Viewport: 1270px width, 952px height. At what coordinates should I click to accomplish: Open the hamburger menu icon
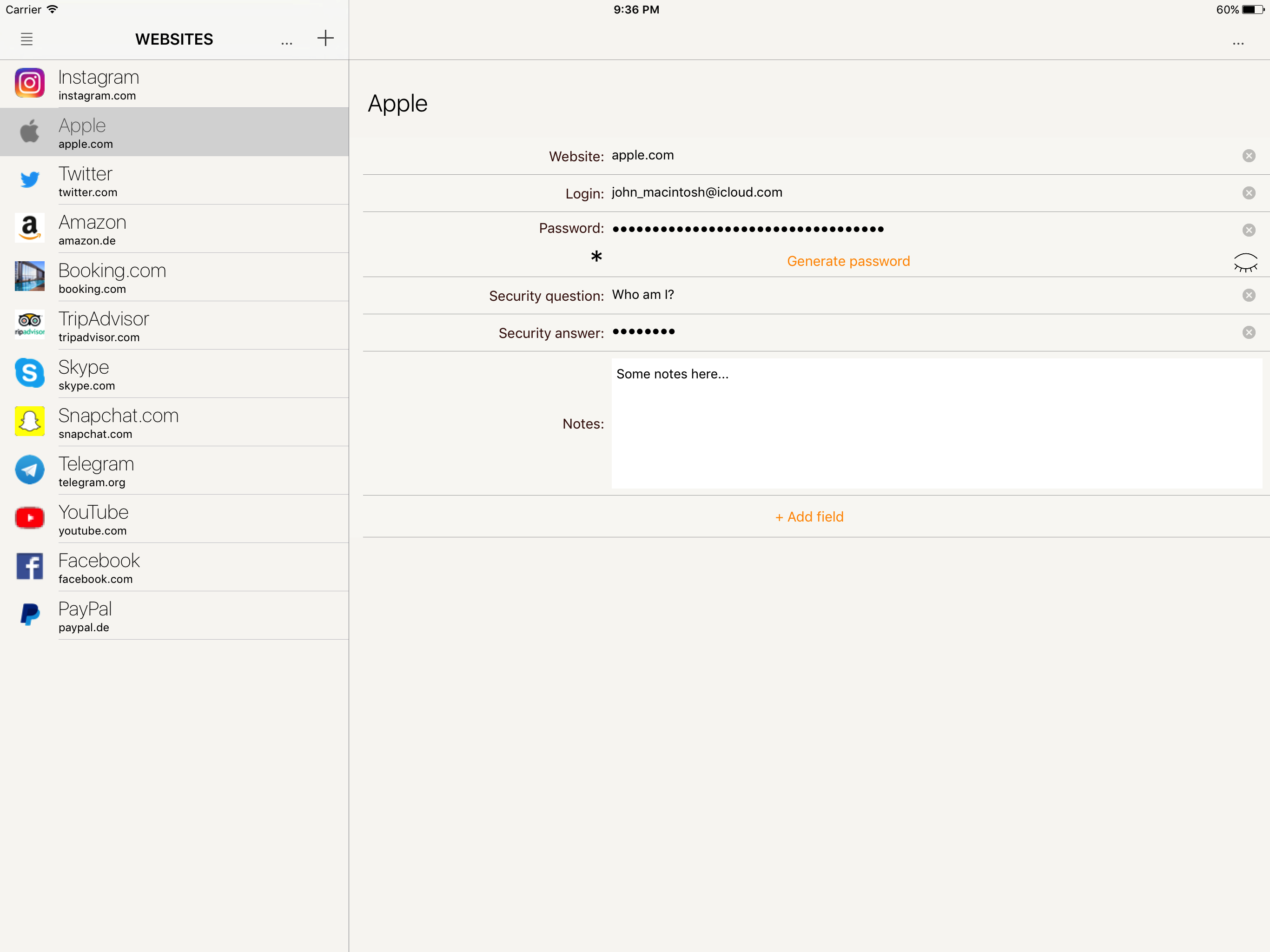[26, 39]
